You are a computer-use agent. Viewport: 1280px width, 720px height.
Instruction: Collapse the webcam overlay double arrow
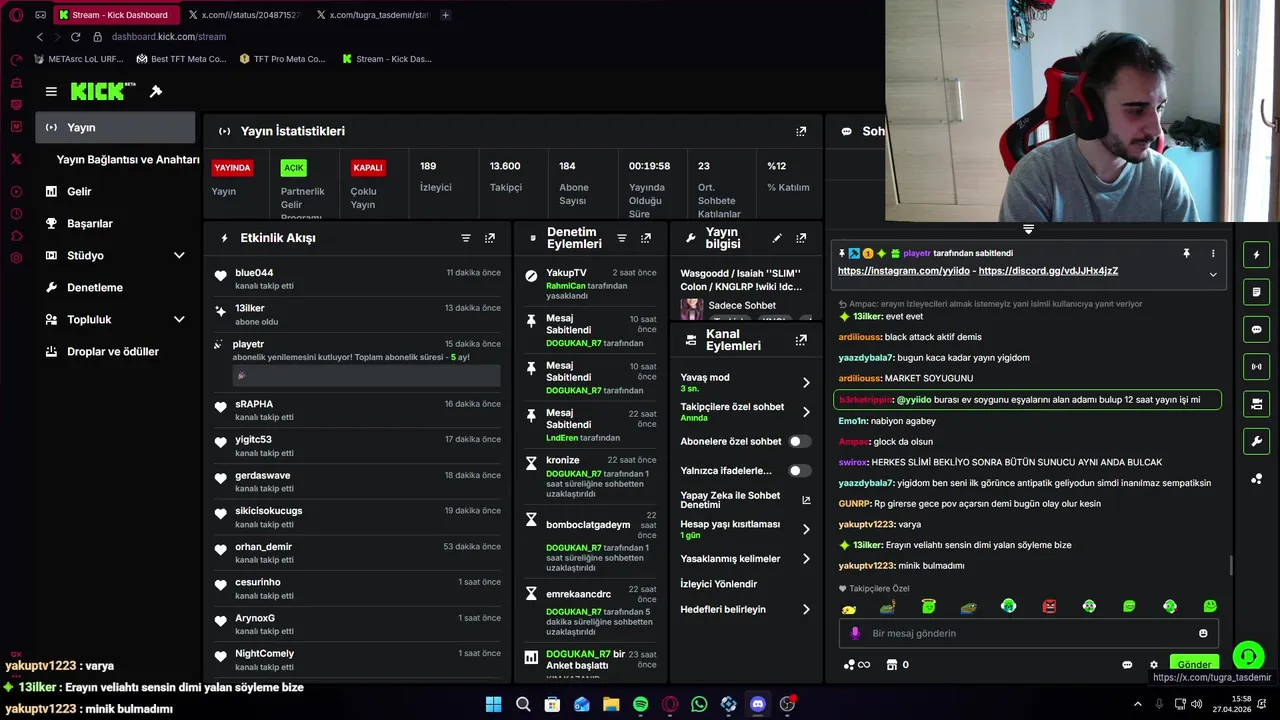(1028, 229)
